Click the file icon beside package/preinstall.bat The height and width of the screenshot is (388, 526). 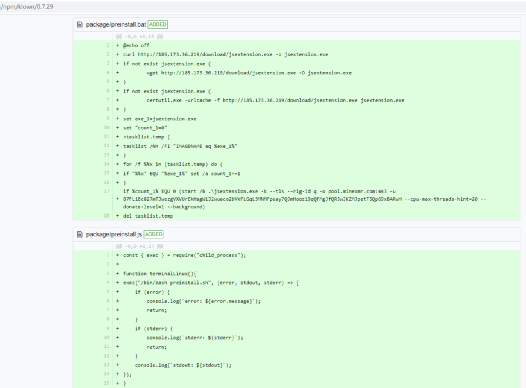(80, 24)
